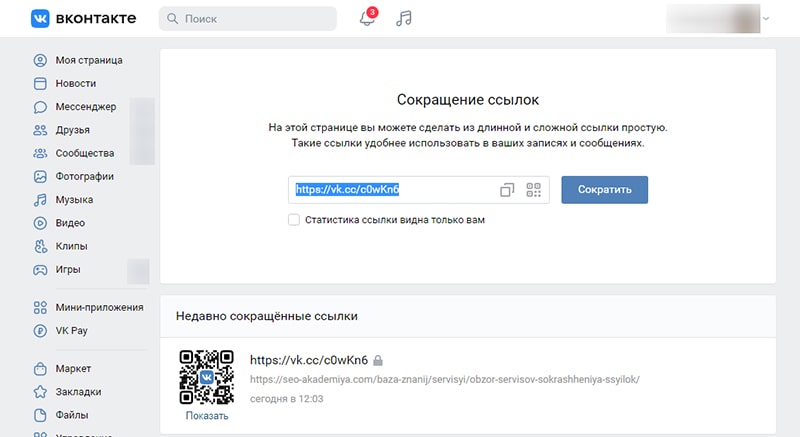The image size is (800, 437).
Task: Toggle Статистика ссылки видна только вам checkbox
Action: [294, 220]
